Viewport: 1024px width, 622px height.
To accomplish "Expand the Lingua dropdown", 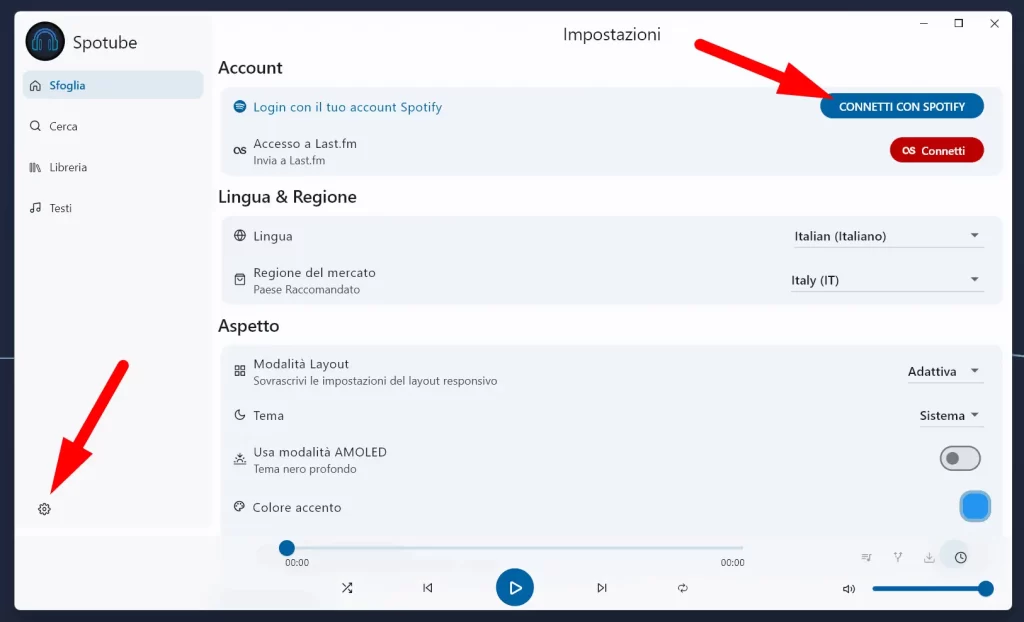I will pos(888,236).
